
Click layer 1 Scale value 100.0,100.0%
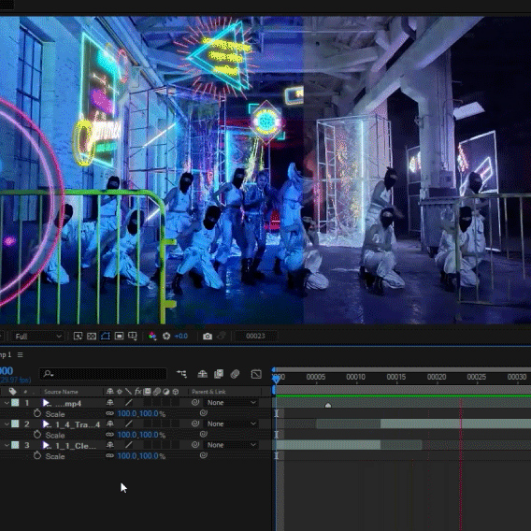coord(141,414)
